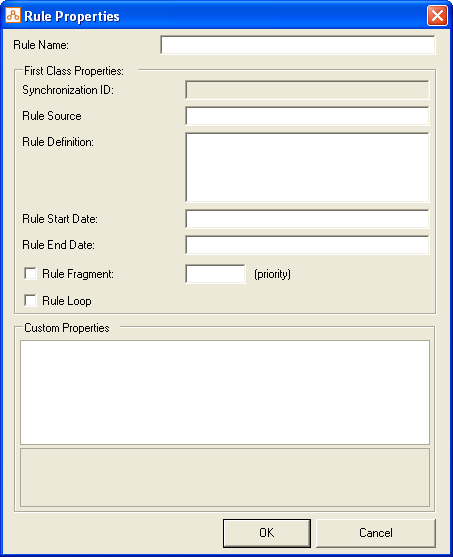
Task: Dismiss dialog with the Cancel button
Action: (376, 533)
